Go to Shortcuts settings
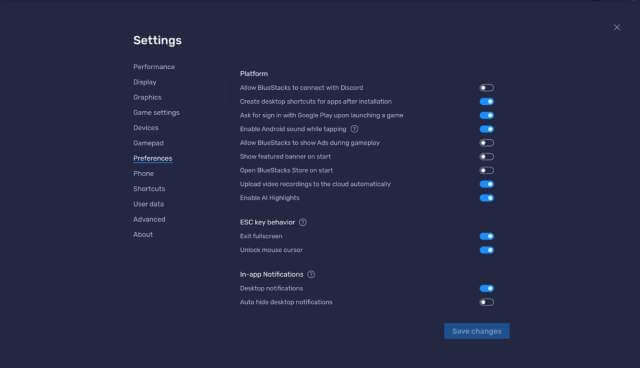This screenshot has width=640, height=368. coord(149,189)
